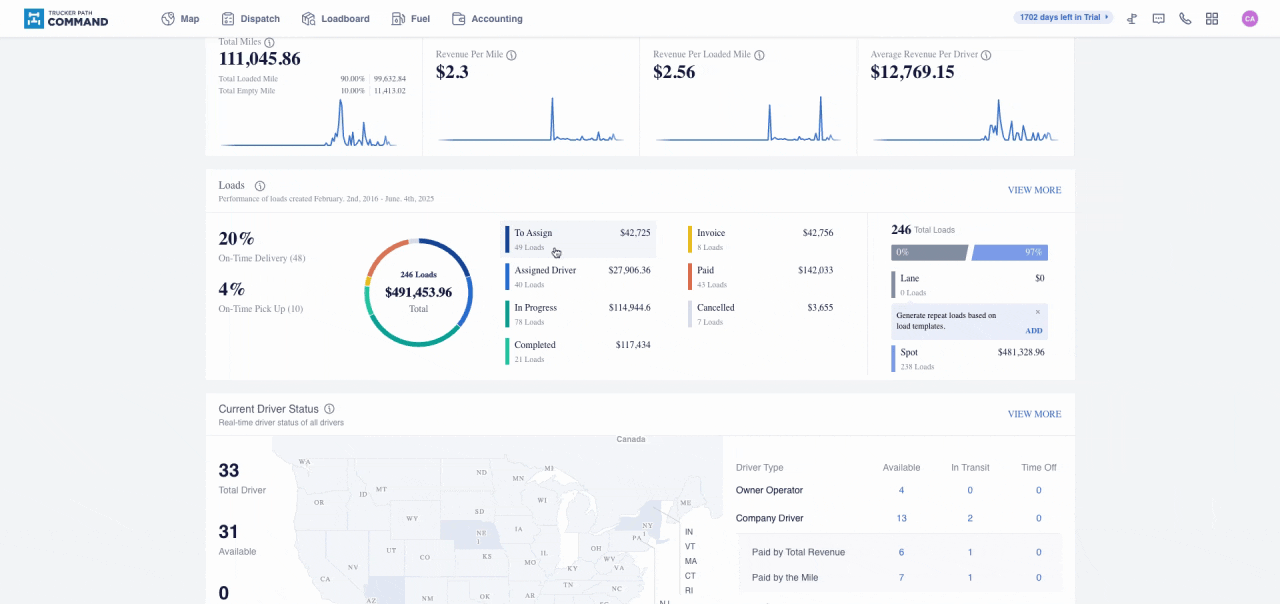1280x604 pixels.
Task: Click info icon next to Loads heading
Action: pyautogui.click(x=260, y=186)
